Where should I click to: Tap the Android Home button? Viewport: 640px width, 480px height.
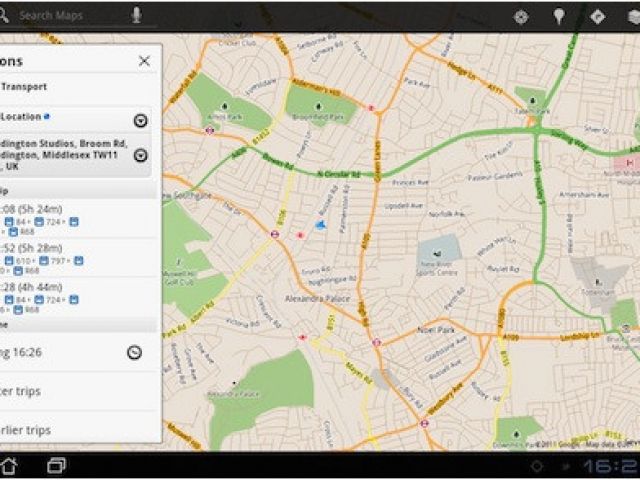click(9, 466)
